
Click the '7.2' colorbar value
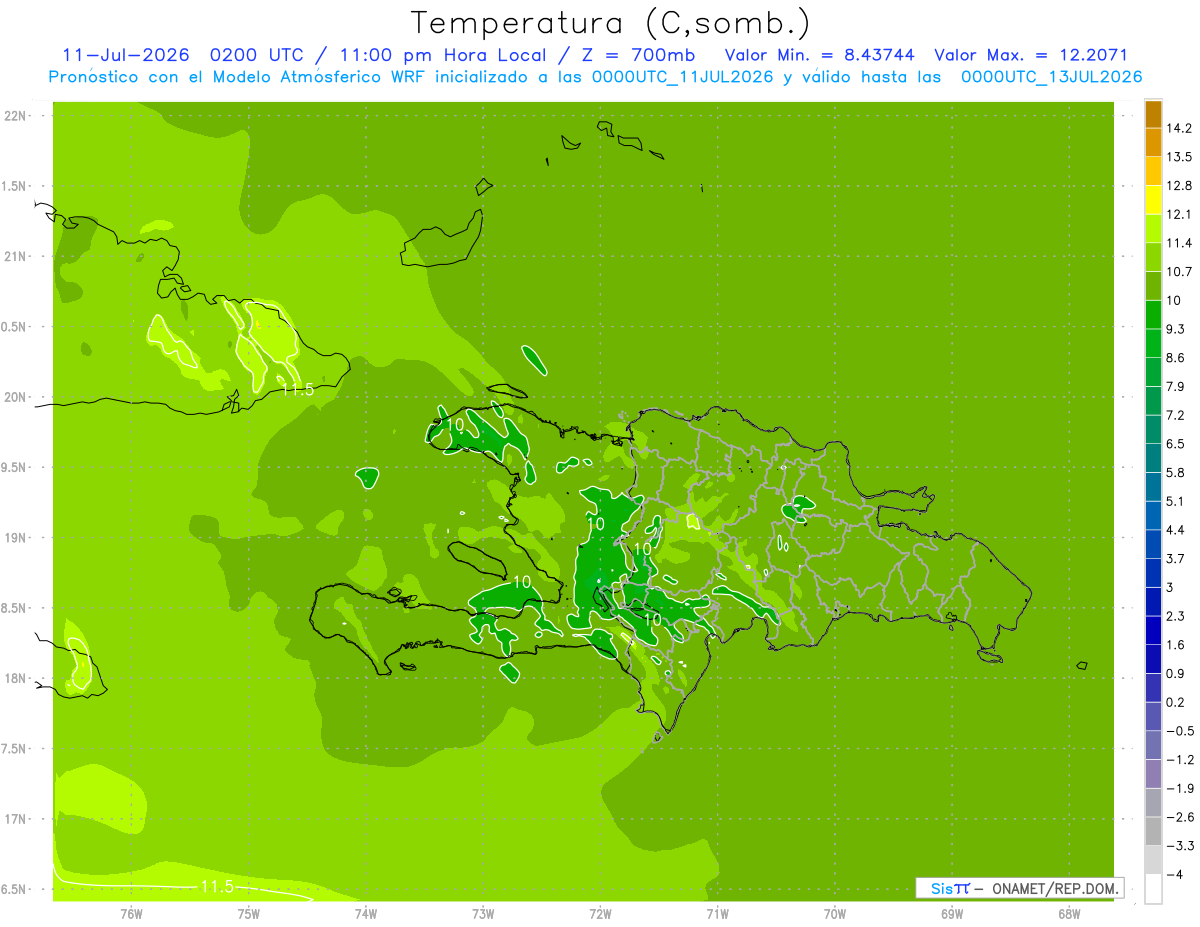point(1176,415)
